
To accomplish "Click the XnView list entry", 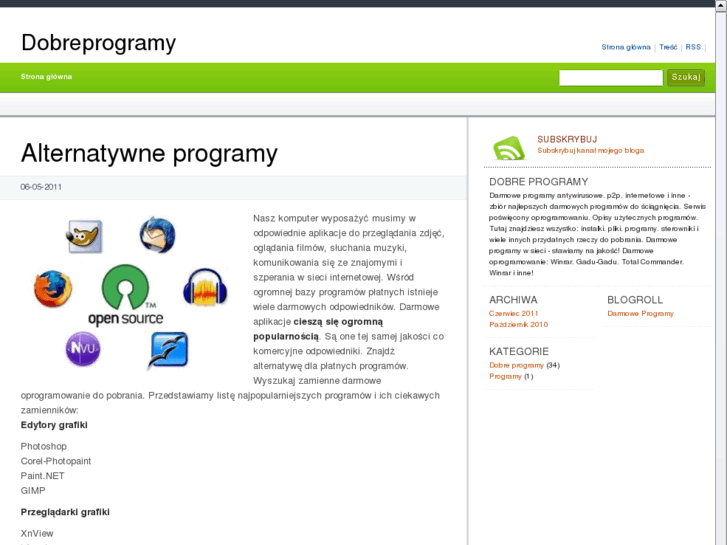I will click(x=37, y=533).
